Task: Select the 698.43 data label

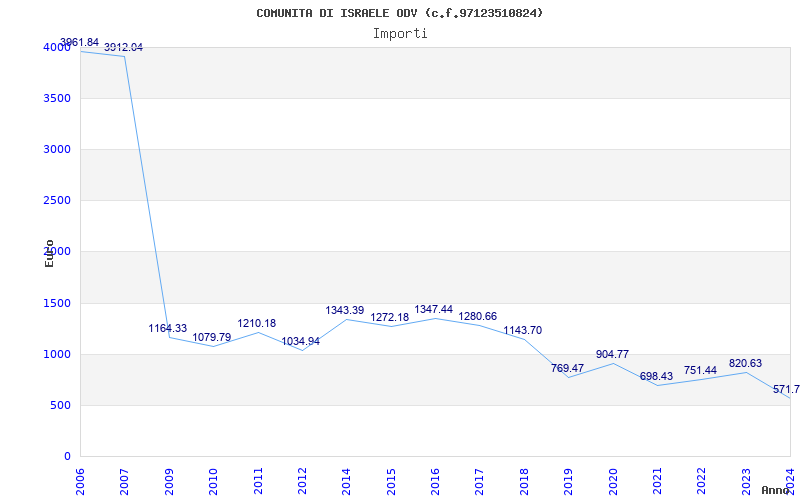Action: coord(657,377)
